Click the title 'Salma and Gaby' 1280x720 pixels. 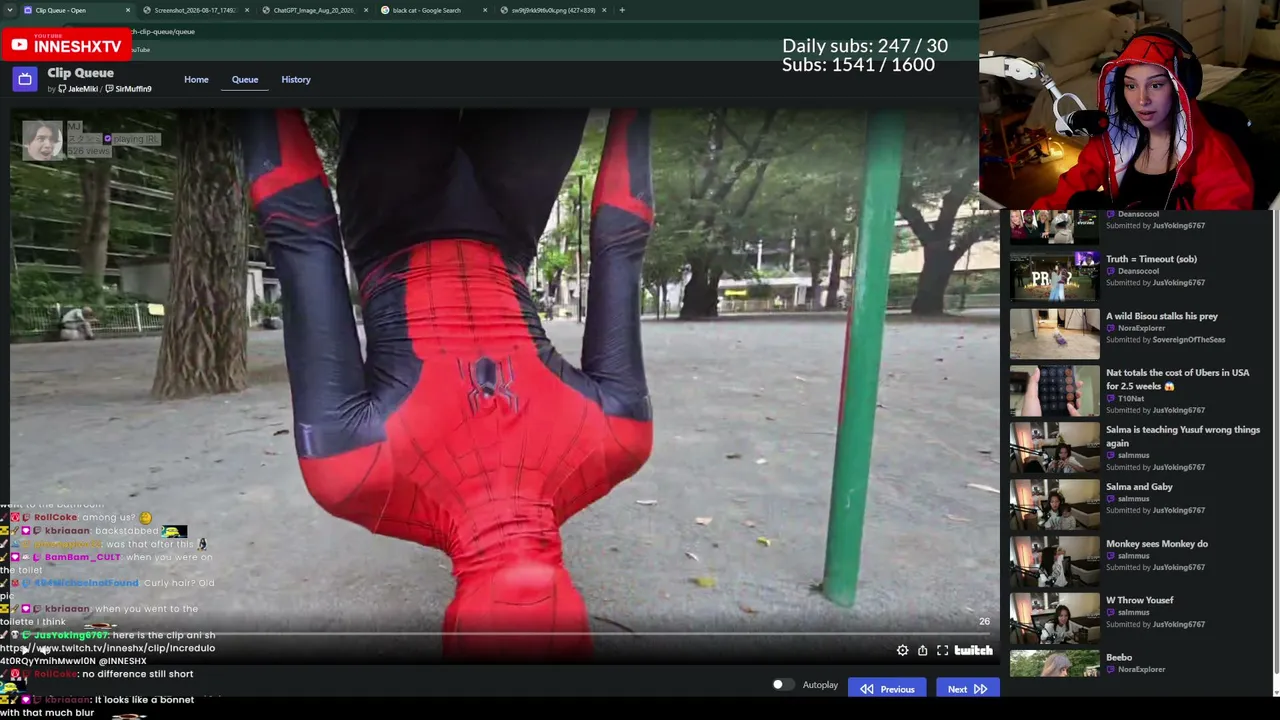pos(1139,487)
